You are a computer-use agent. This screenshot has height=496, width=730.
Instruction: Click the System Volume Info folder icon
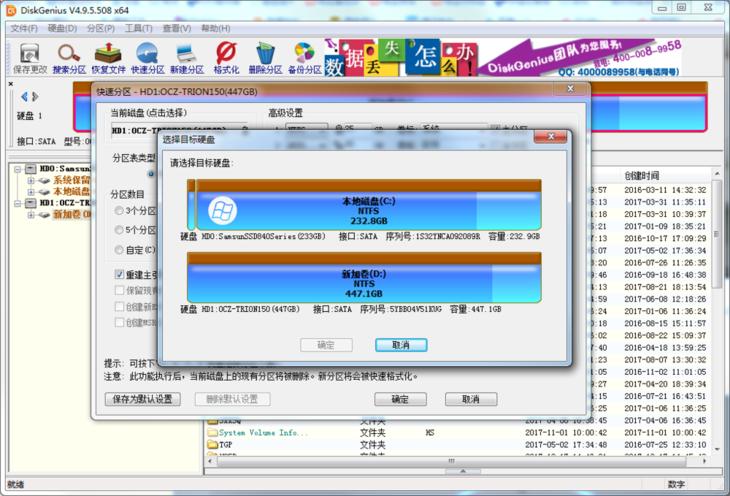point(212,433)
